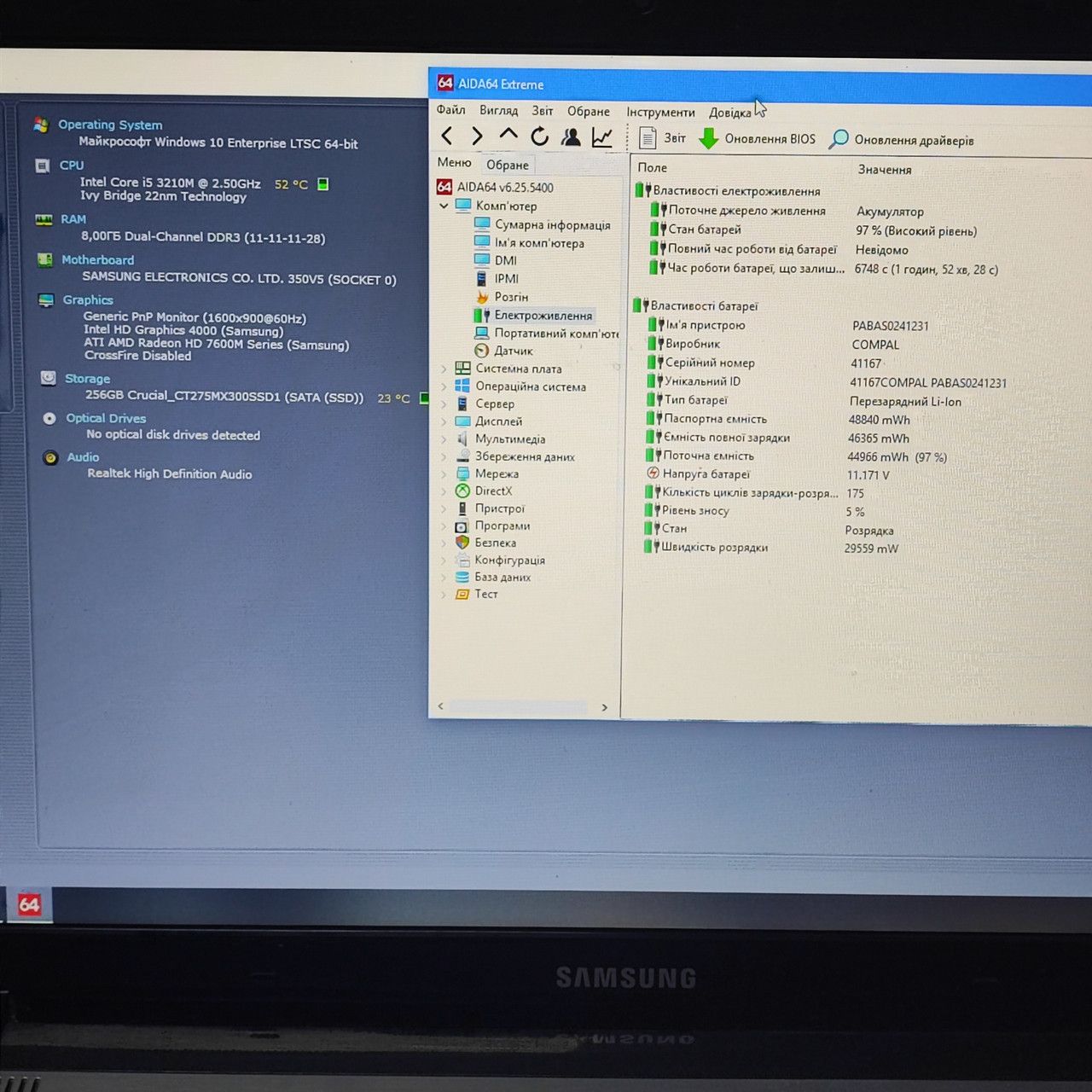Expand the Системна плата node

(x=444, y=369)
